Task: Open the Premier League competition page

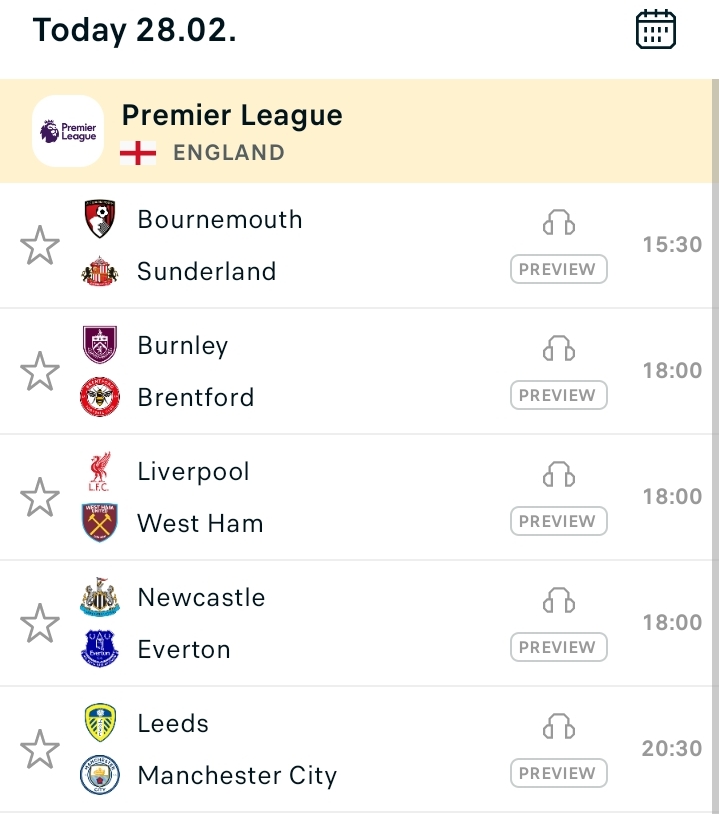Action: [x=232, y=116]
